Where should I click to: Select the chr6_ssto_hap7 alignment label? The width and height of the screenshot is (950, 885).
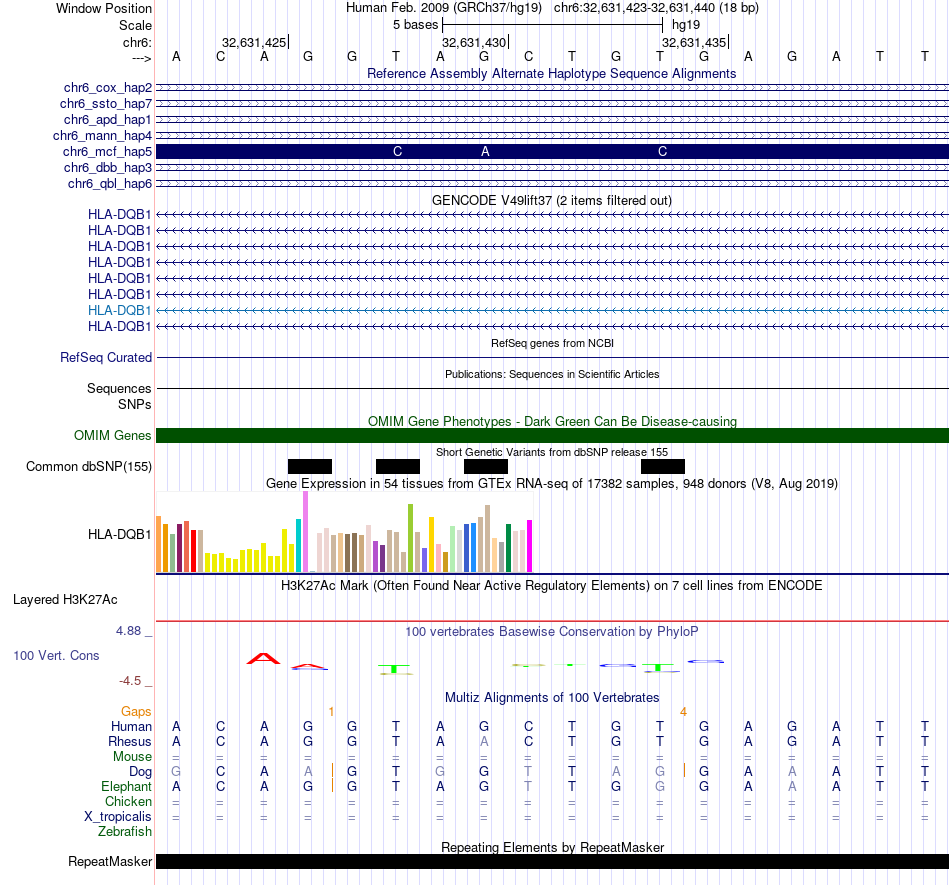click(105, 104)
